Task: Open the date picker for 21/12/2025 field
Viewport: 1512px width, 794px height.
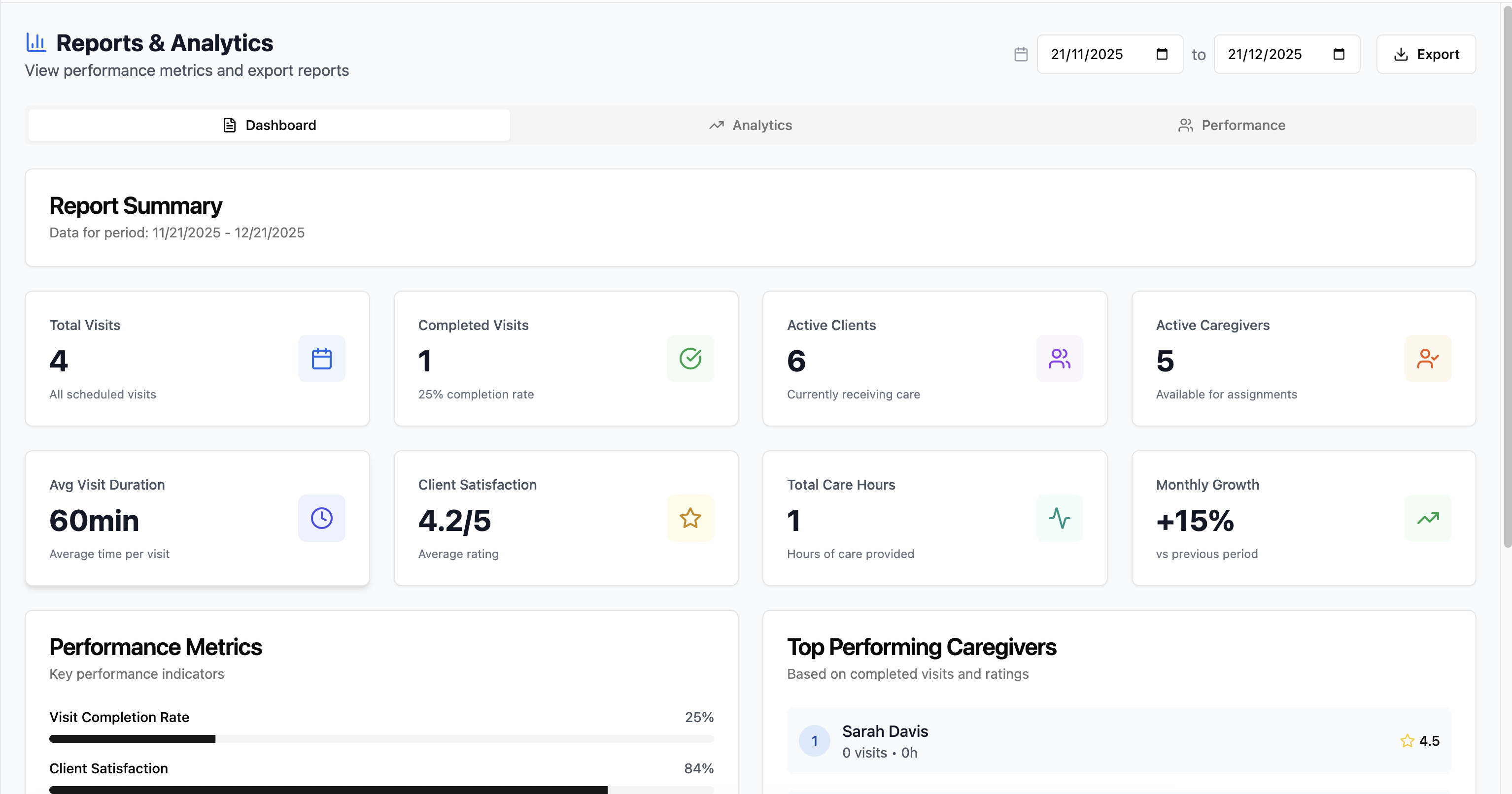Action: [x=1339, y=54]
